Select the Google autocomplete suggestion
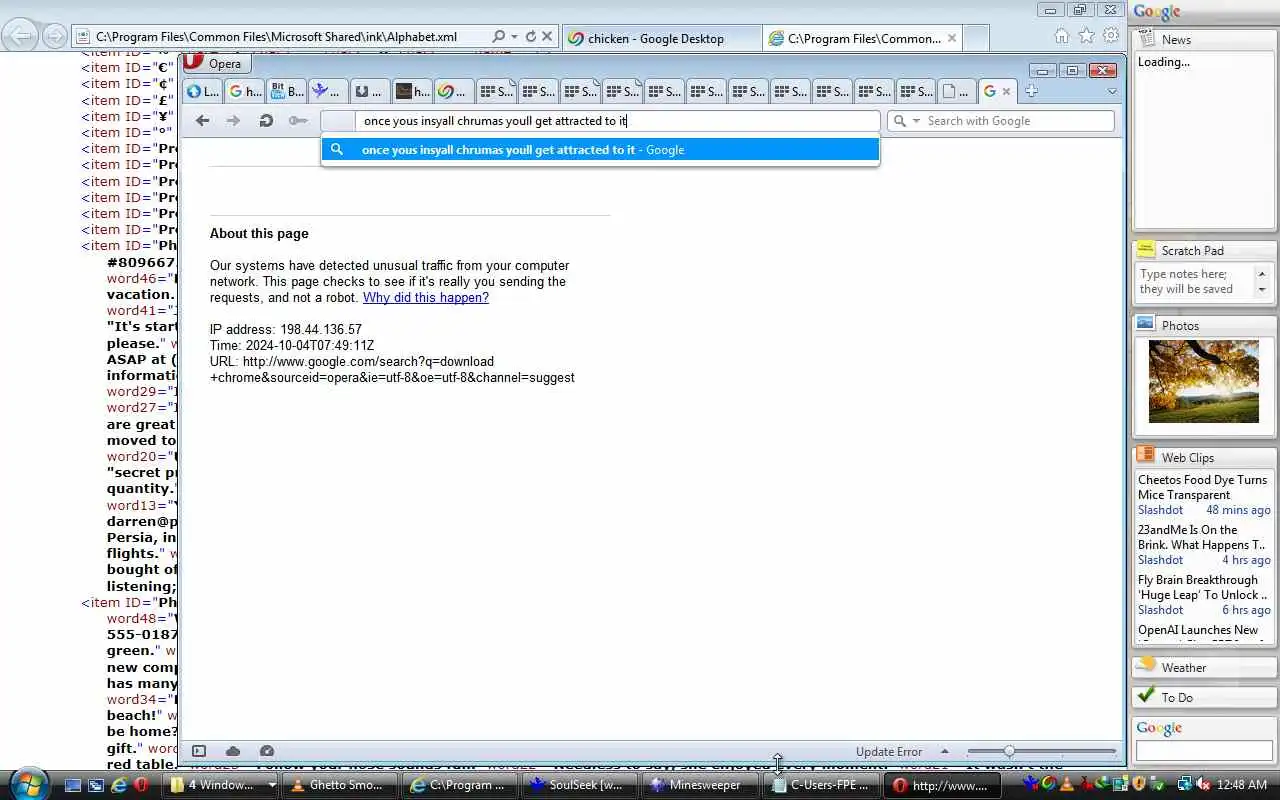 [600, 150]
